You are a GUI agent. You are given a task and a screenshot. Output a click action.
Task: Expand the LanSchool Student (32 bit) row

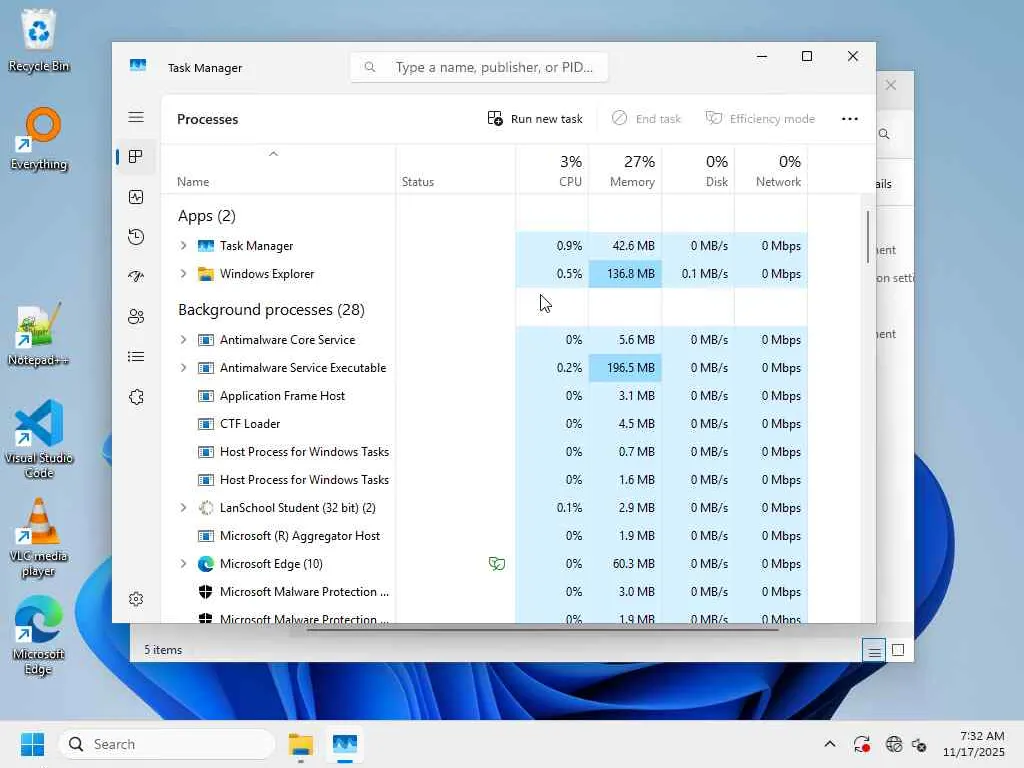tap(184, 507)
